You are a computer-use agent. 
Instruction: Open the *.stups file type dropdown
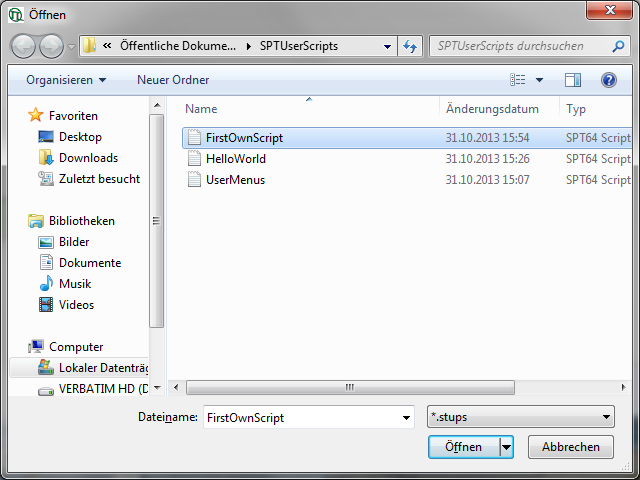(x=520, y=418)
